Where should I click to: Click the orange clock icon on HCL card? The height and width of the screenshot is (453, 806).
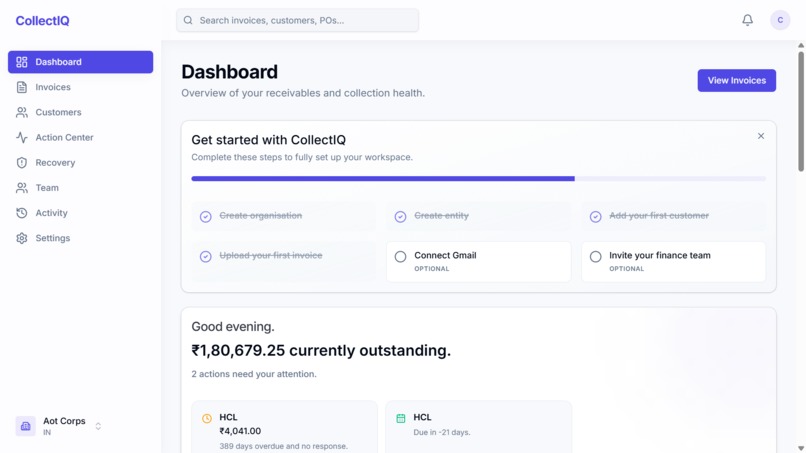click(x=207, y=418)
